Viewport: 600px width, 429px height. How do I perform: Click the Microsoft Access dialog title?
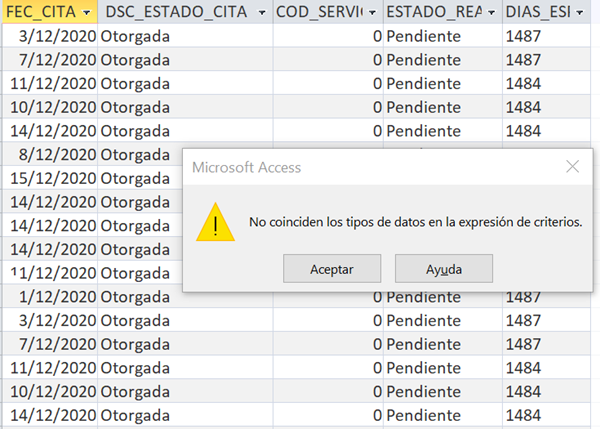pos(246,167)
